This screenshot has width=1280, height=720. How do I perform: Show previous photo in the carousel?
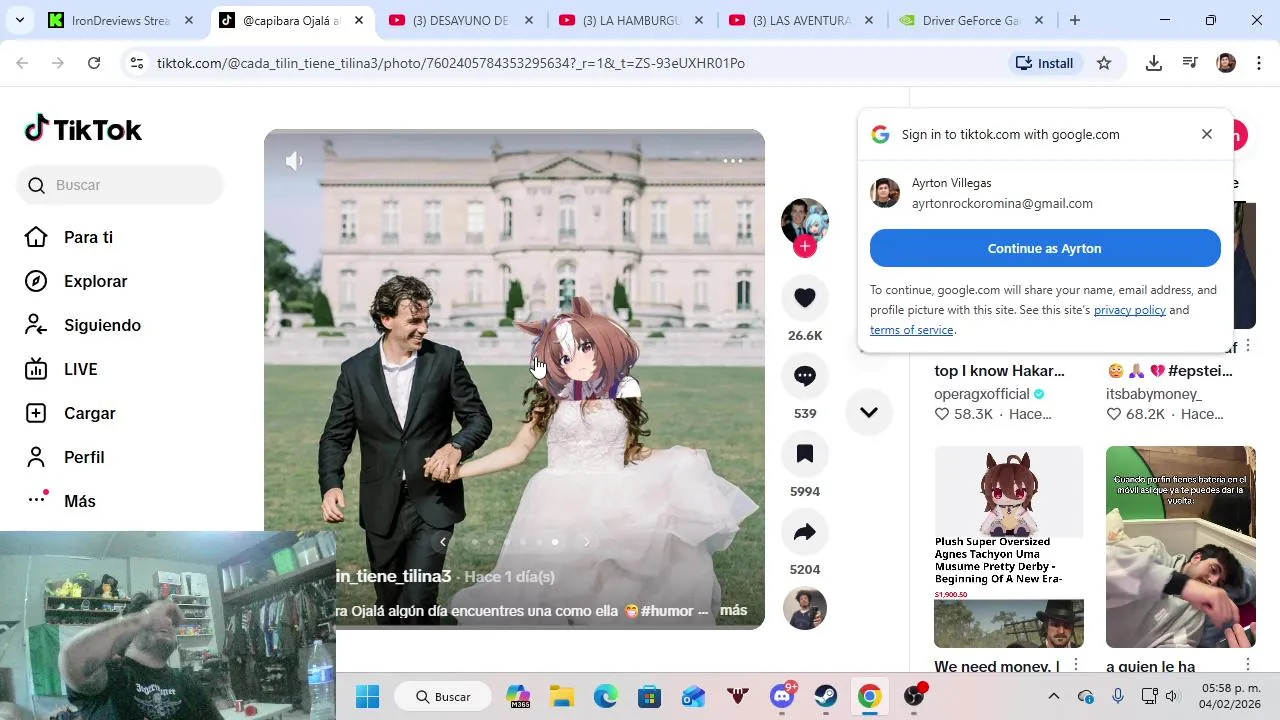[x=443, y=542]
